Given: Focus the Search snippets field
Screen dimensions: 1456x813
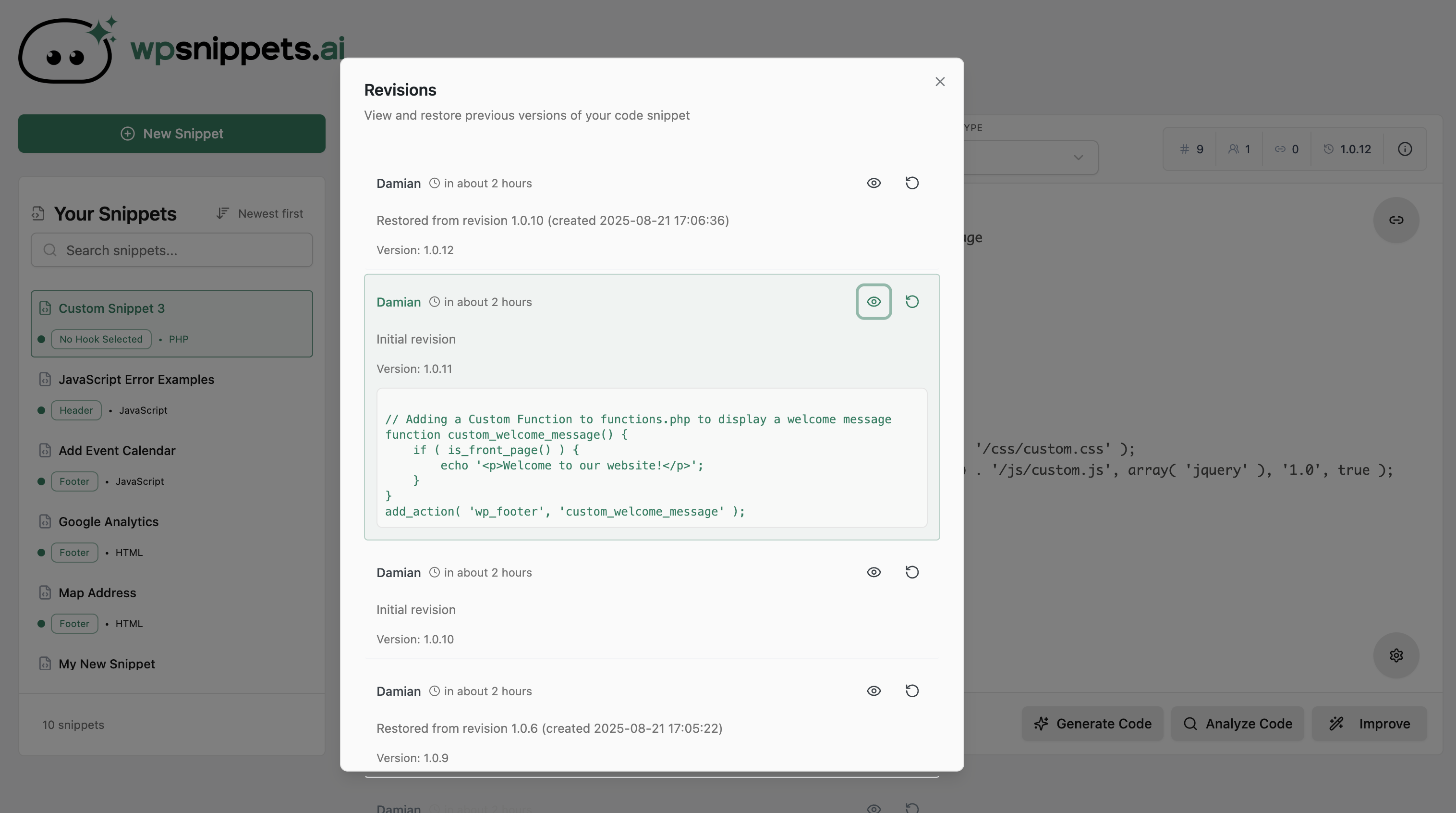Looking at the screenshot, I should (x=172, y=250).
